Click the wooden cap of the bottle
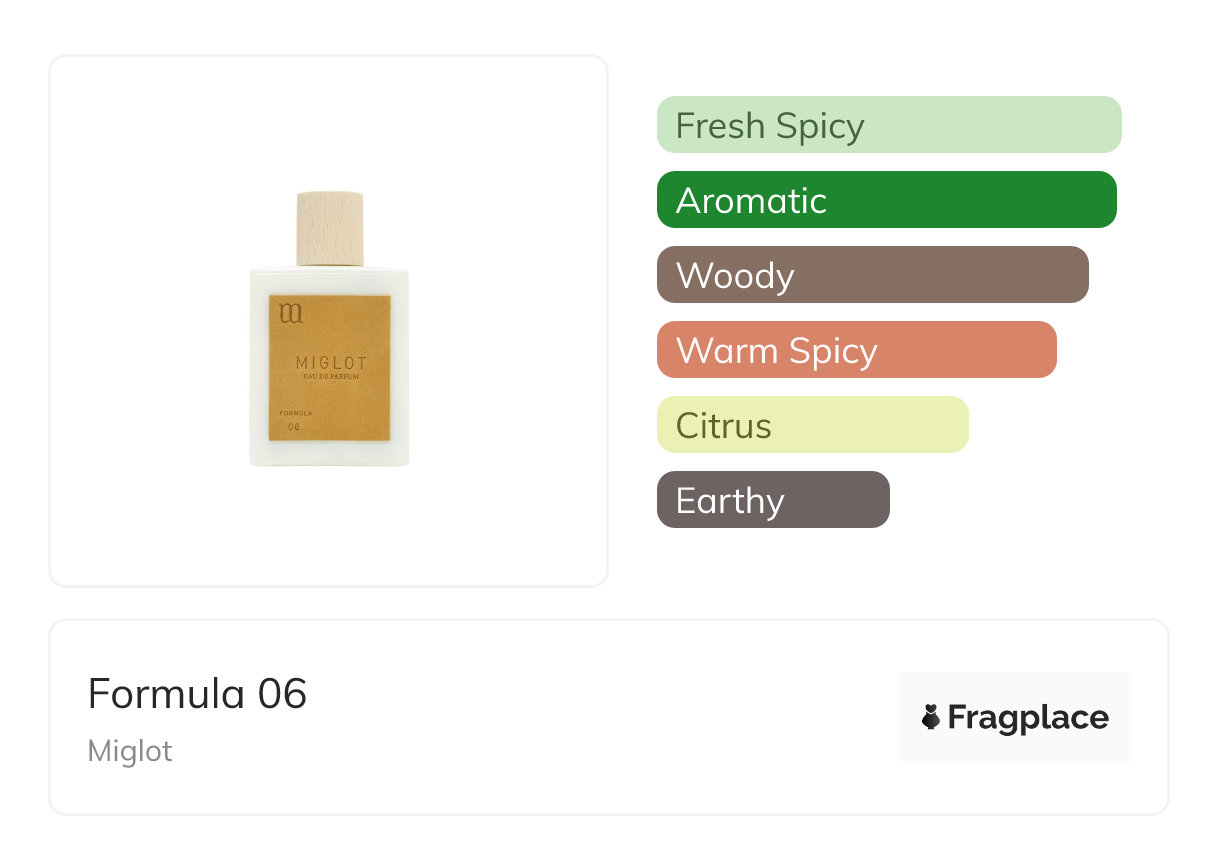 point(330,228)
